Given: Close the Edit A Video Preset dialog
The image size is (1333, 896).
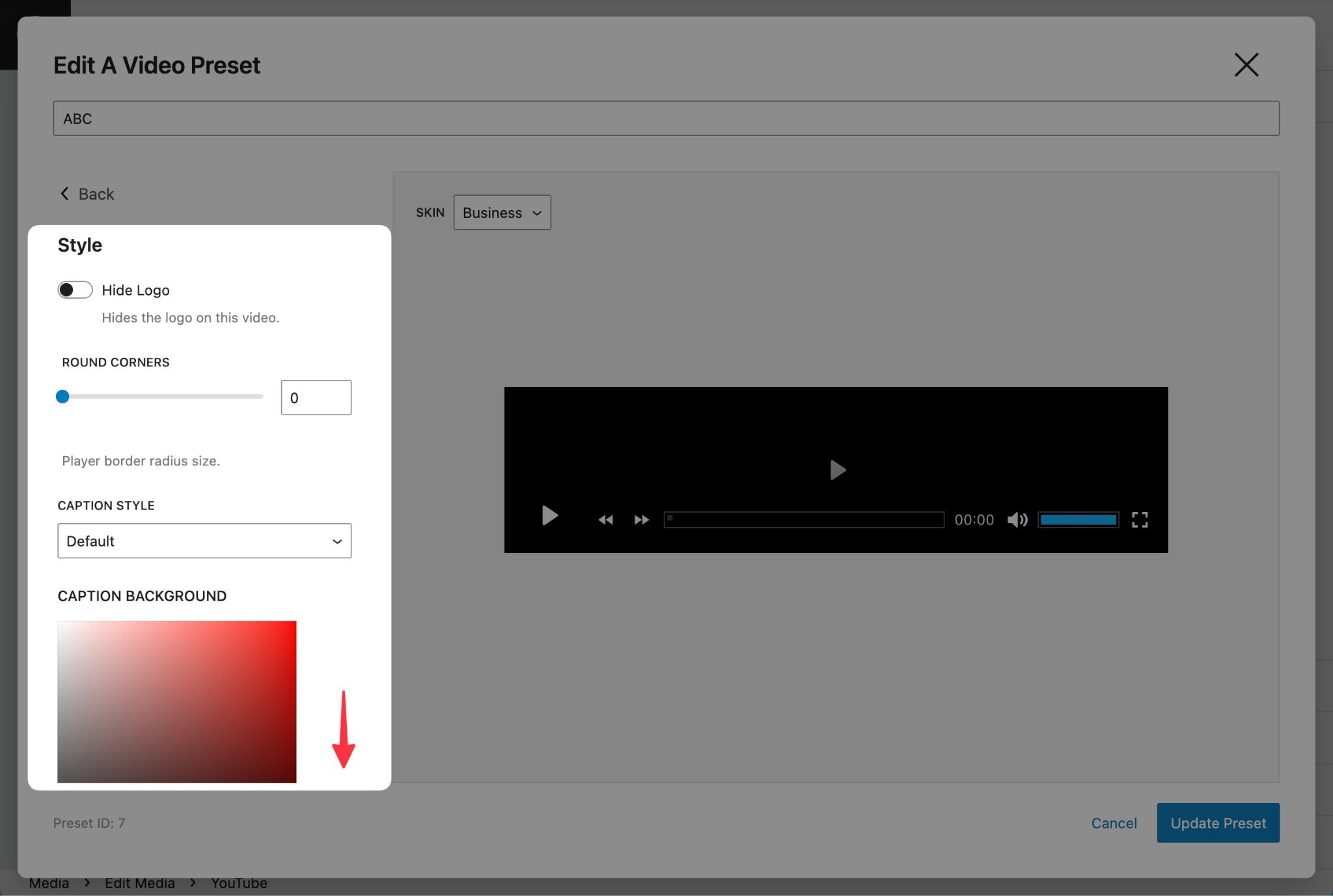Looking at the screenshot, I should click(x=1245, y=64).
